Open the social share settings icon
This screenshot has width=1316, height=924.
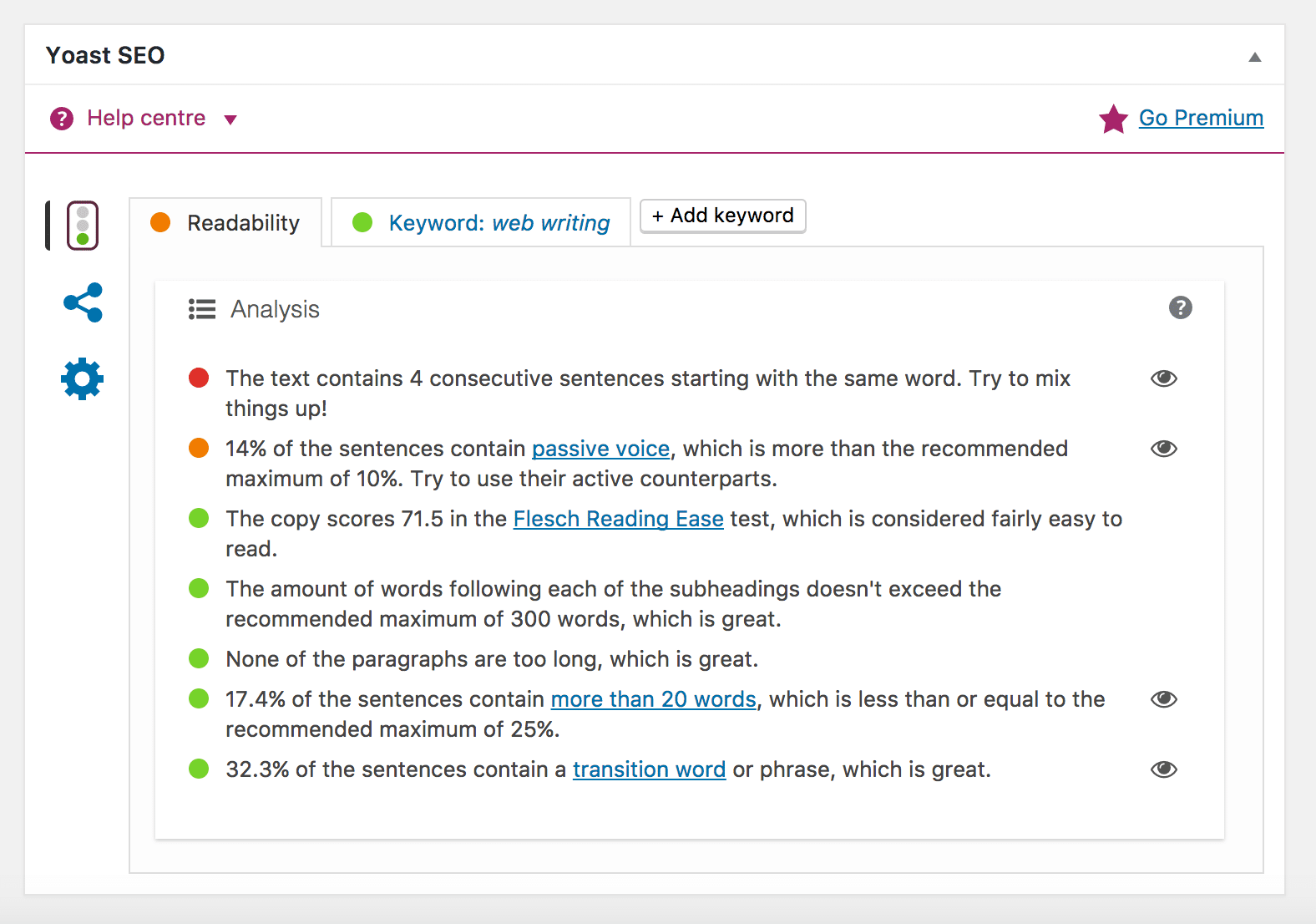click(x=83, y=302)
